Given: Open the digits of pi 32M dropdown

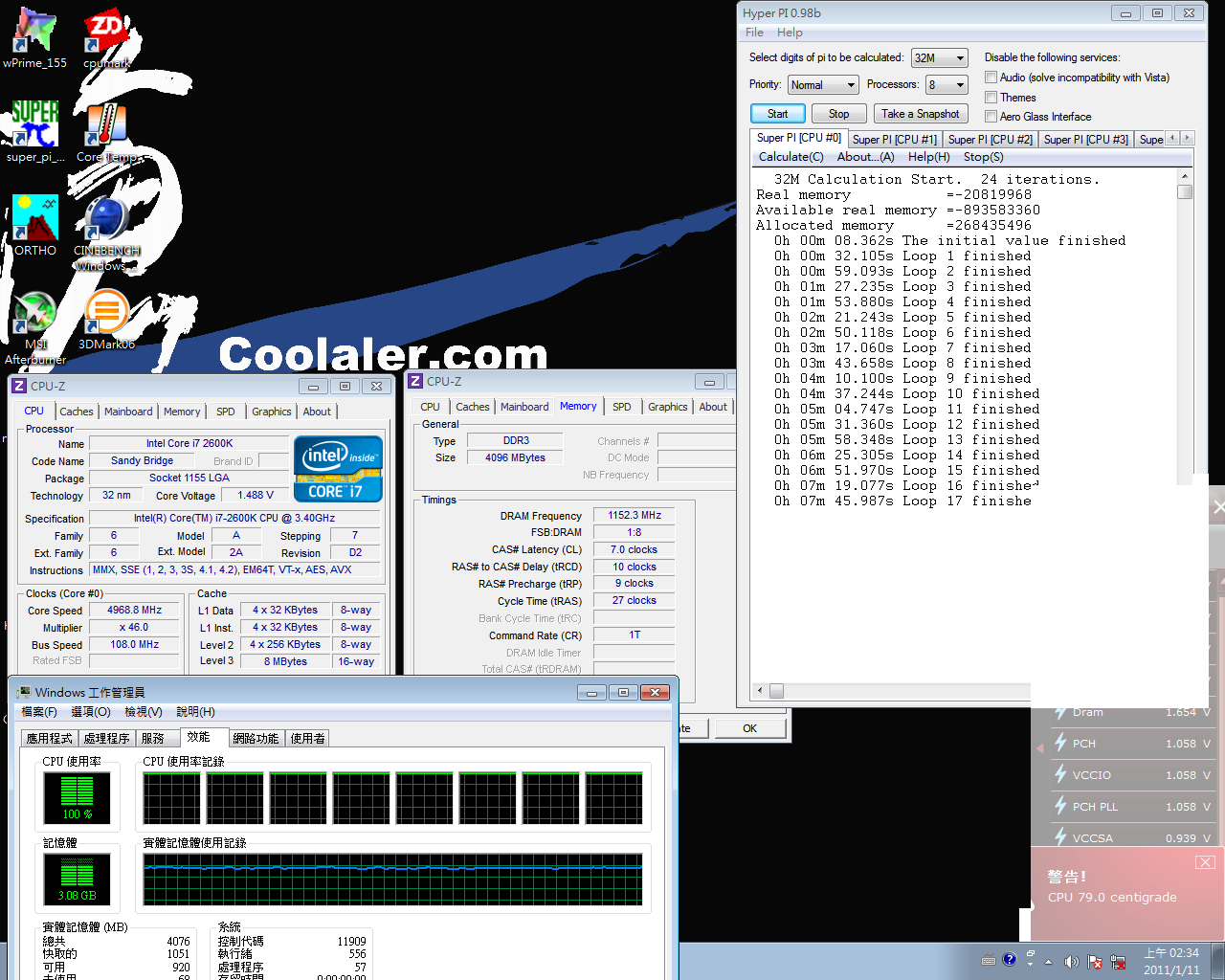Looking at the screenshot, I should (x=940, y=58).
